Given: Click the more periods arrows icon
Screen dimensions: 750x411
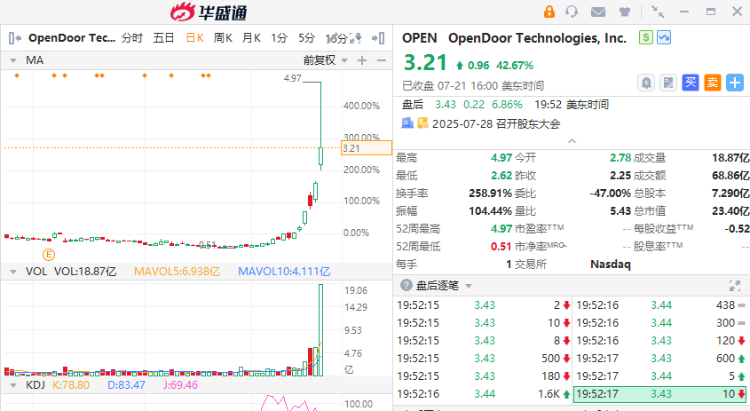Looking at the screenshot, I should click(x=355, y=38).
